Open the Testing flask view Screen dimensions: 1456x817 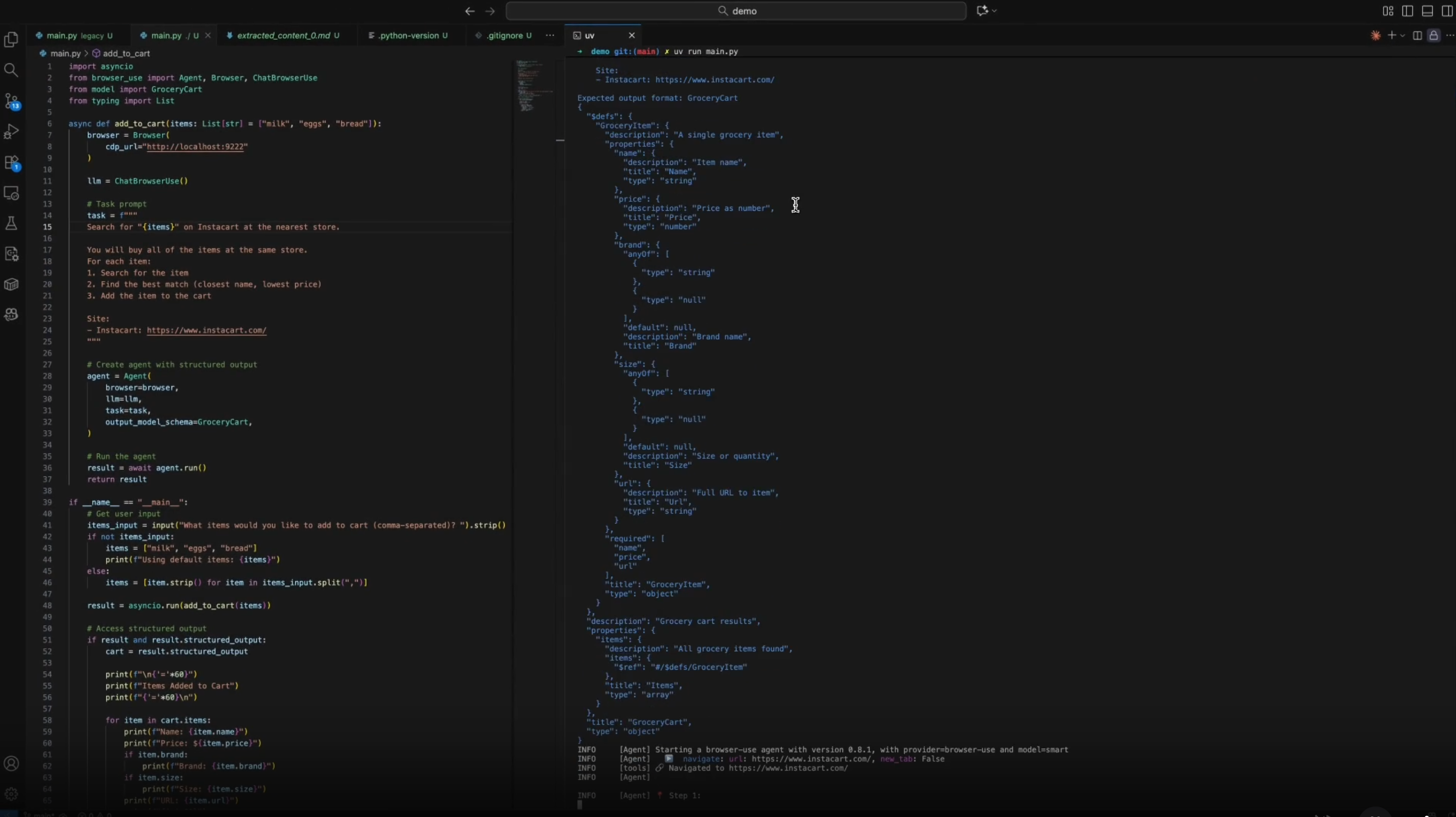11,223
